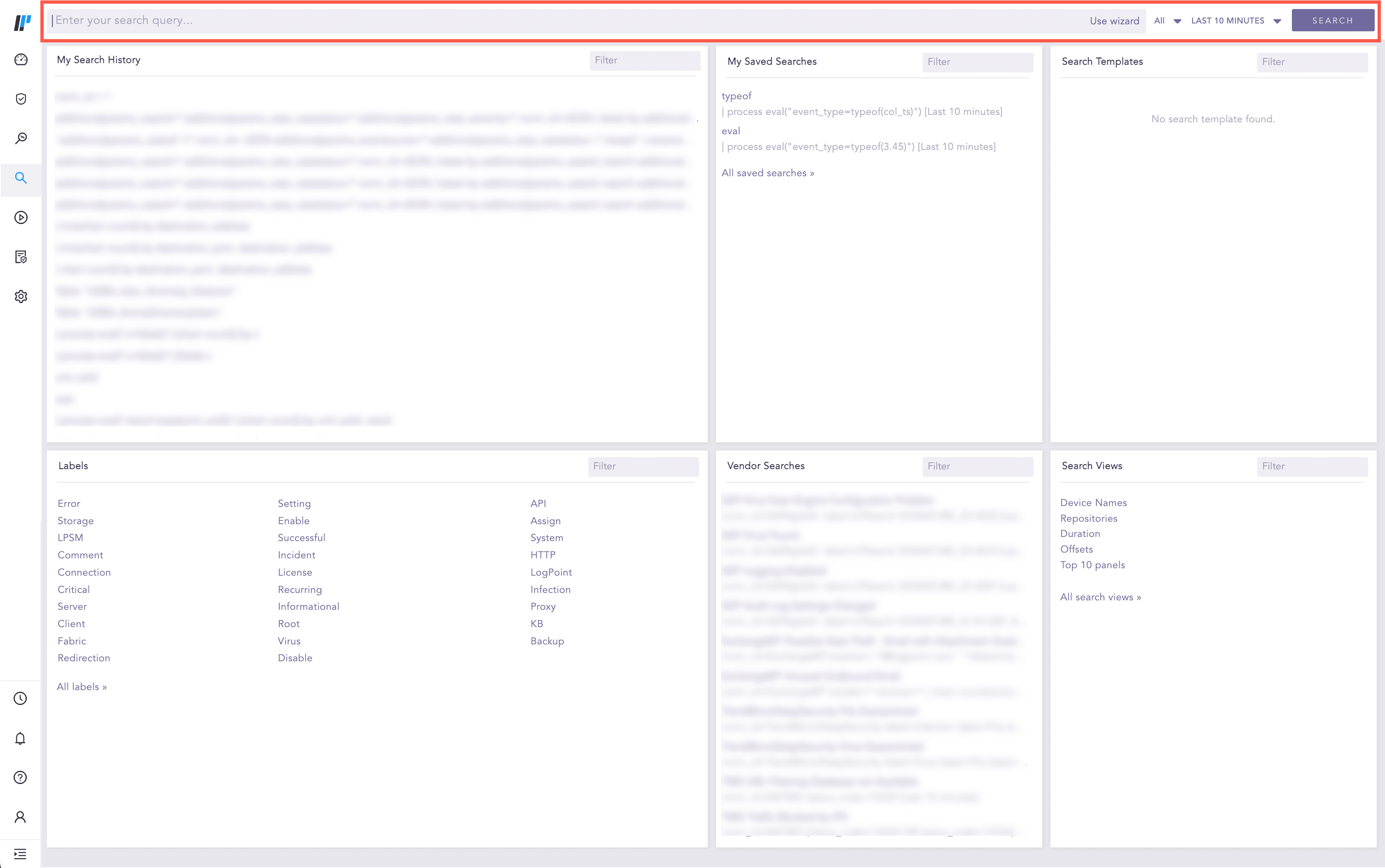Open the user profile icon at bottom

pos(21,817)
